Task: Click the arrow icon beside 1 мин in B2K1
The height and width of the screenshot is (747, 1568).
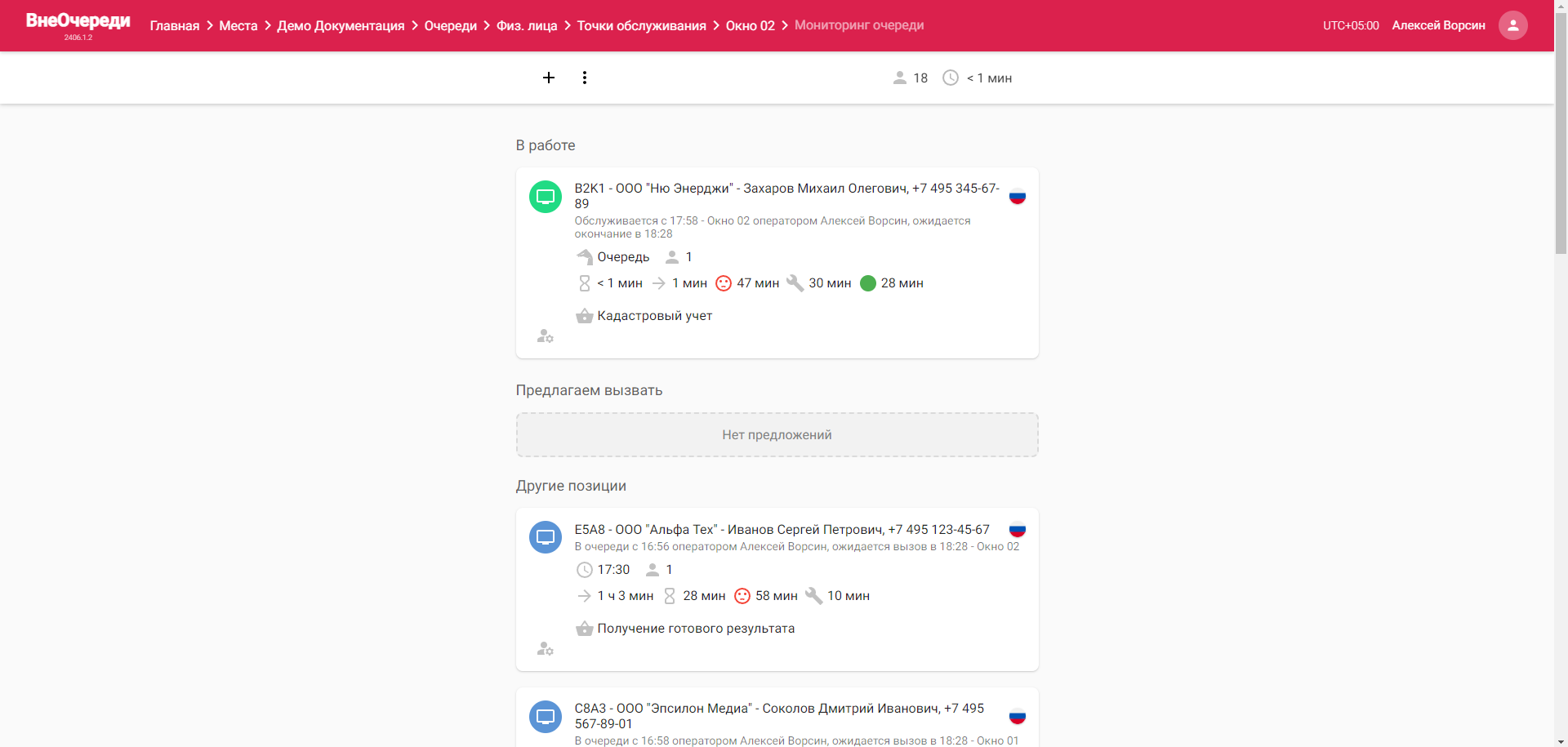Action: point(659,283)
